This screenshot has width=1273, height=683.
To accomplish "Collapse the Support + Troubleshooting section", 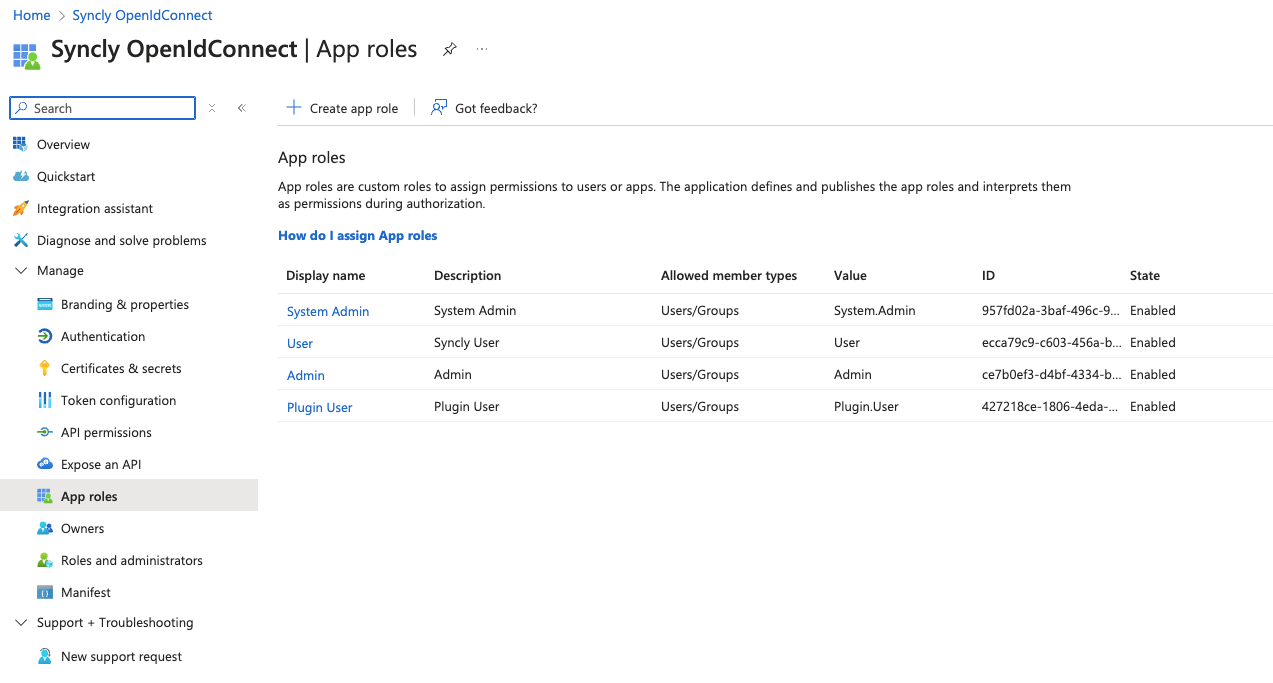I will click(x=21, y=622).
